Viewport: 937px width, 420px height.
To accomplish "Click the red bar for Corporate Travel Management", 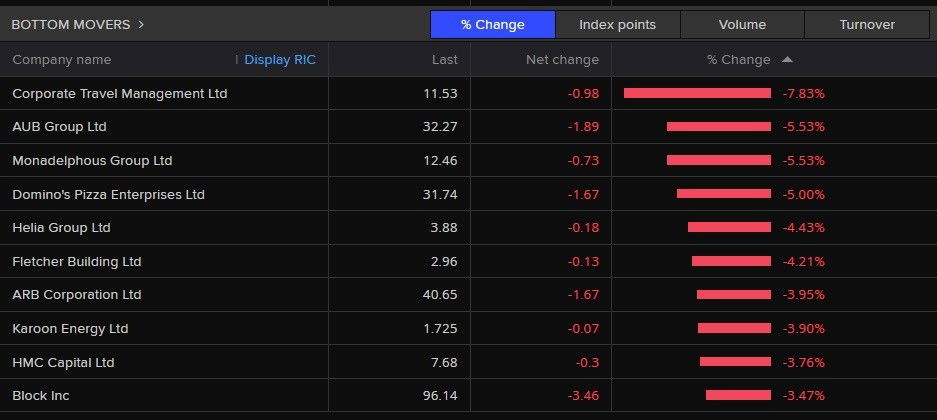I will 697,93.
